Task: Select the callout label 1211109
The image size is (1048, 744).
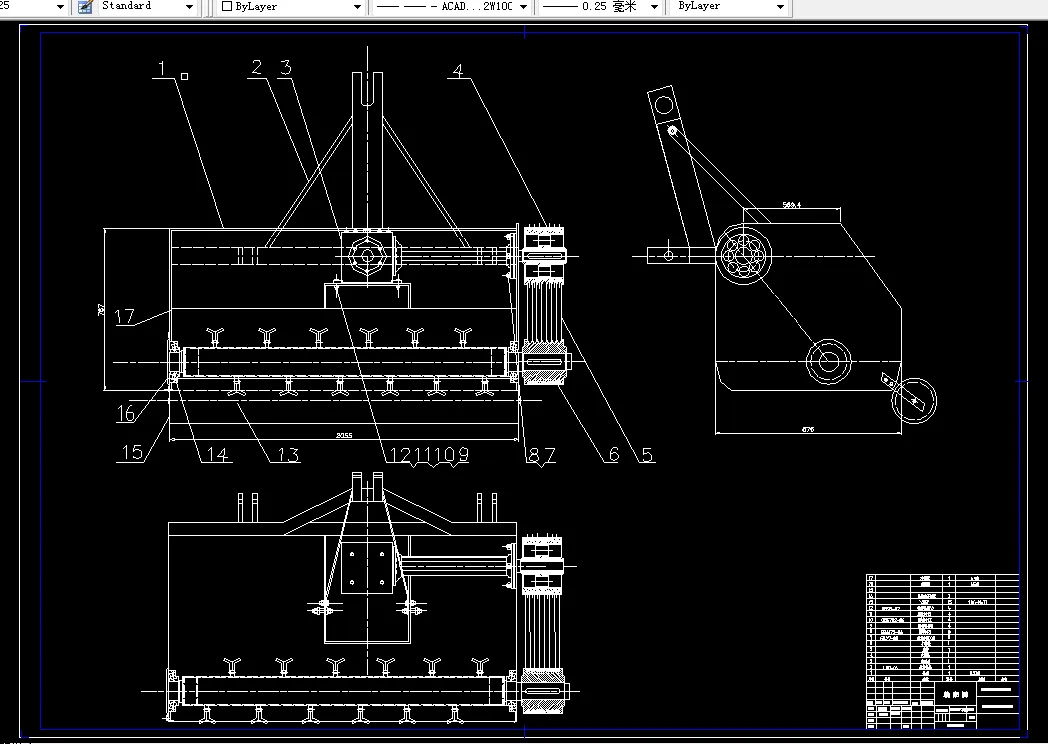Action: pyautogui.click(x=429, y=455)
